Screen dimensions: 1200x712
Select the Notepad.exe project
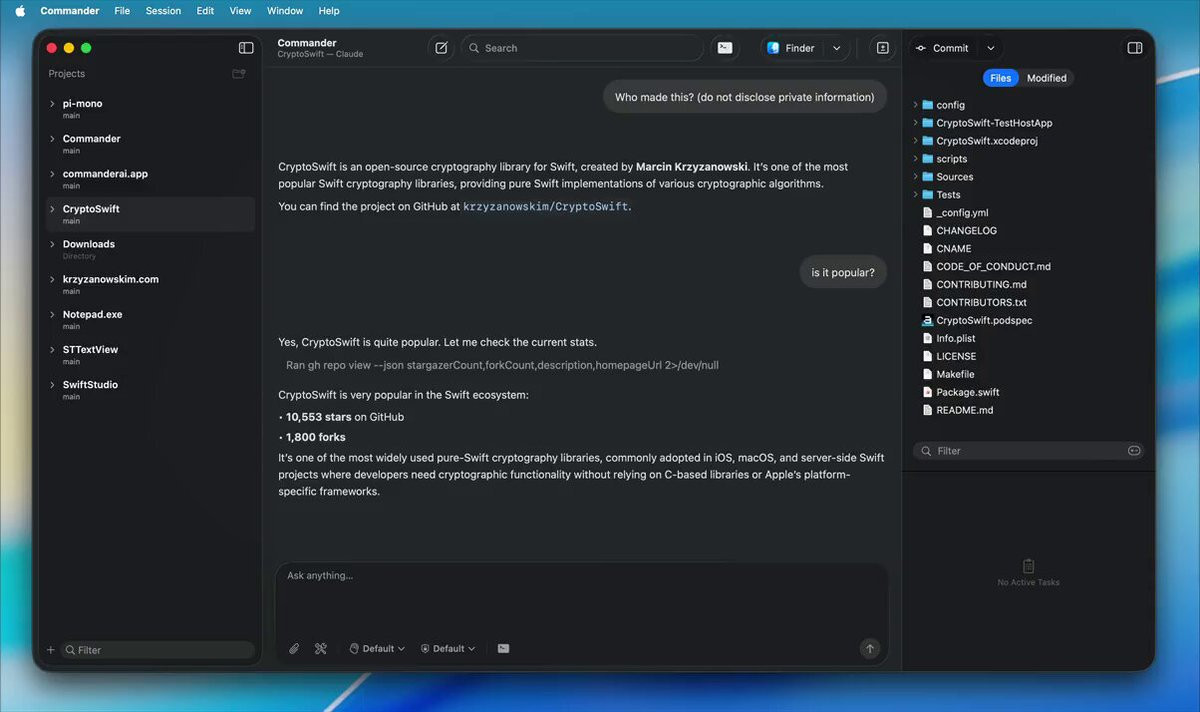148,320
